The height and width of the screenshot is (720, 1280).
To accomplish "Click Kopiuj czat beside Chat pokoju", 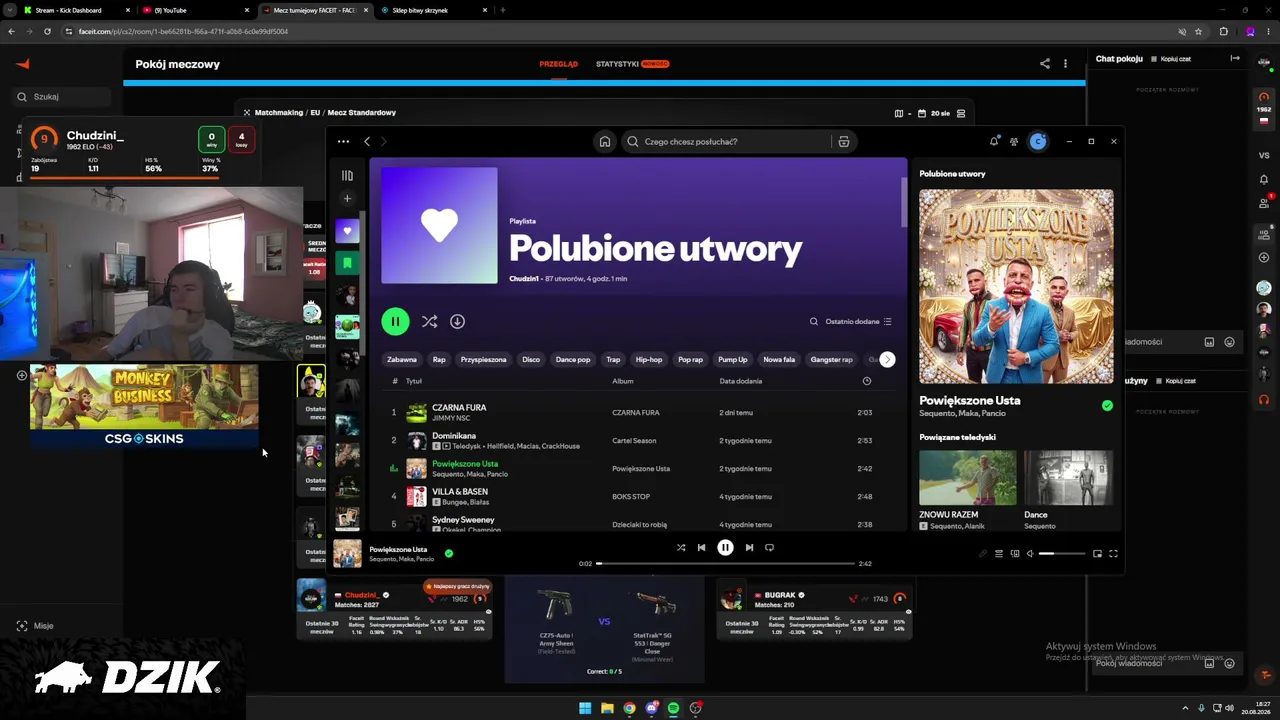I will (x=1172, y=59).
